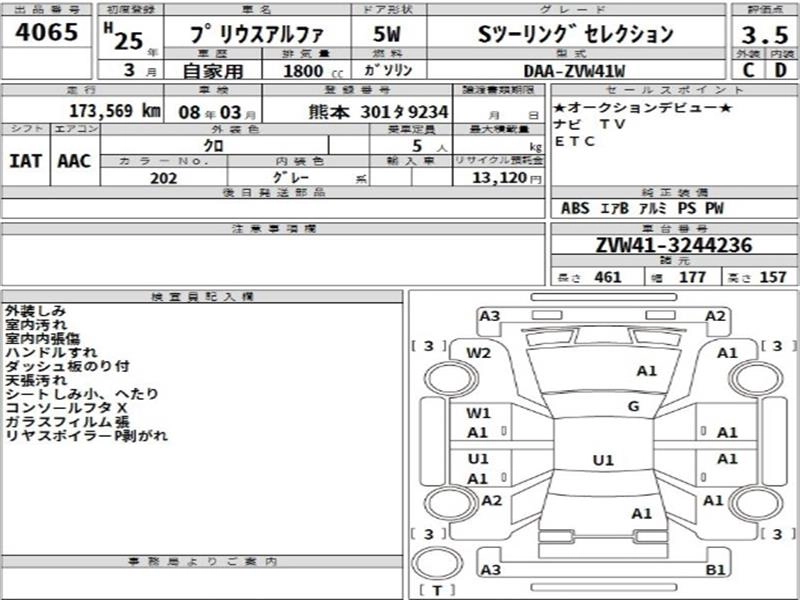Select the length value 461

[x=608, y=277]
